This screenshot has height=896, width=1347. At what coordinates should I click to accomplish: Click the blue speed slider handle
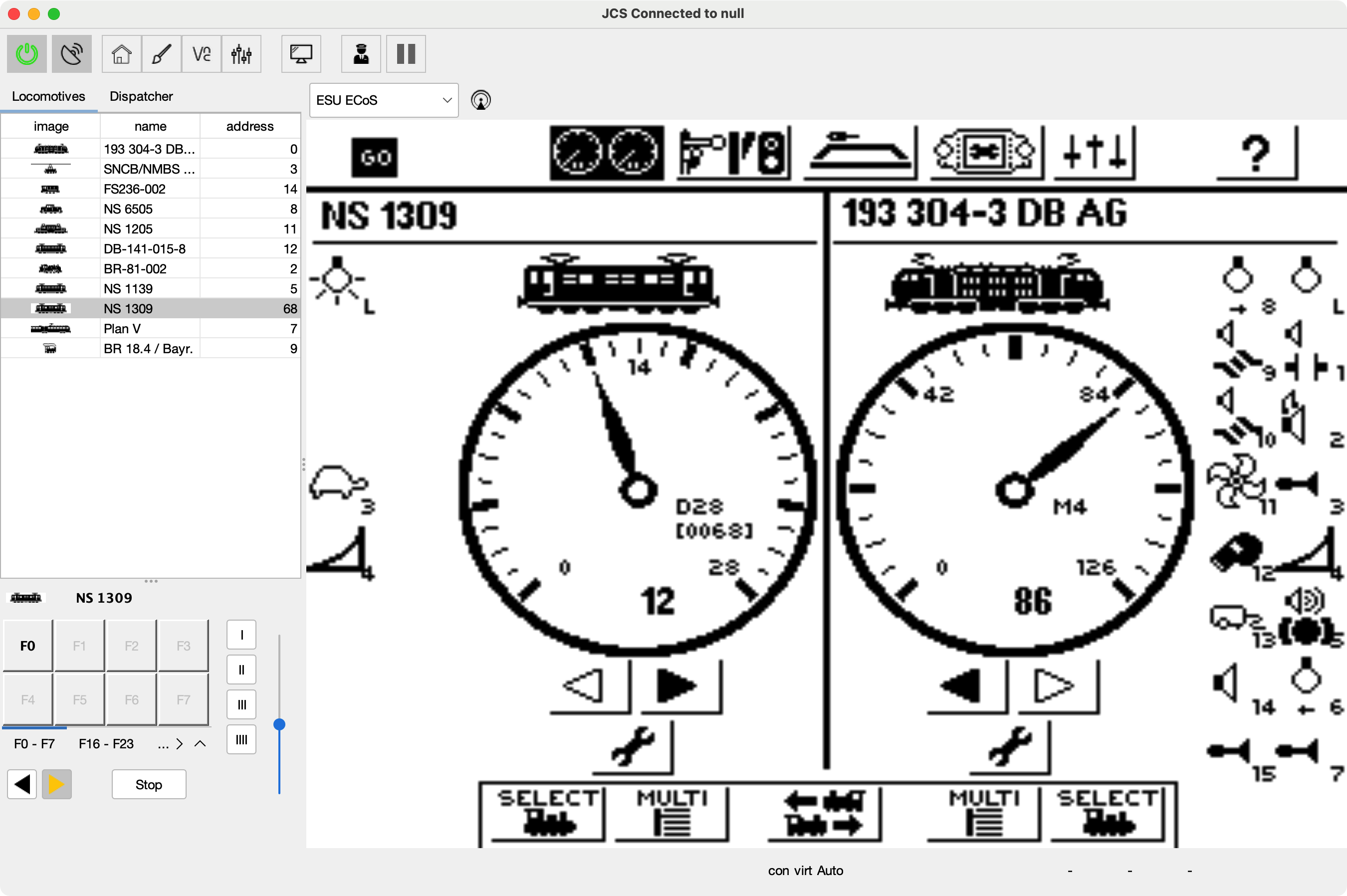[279, 724]
